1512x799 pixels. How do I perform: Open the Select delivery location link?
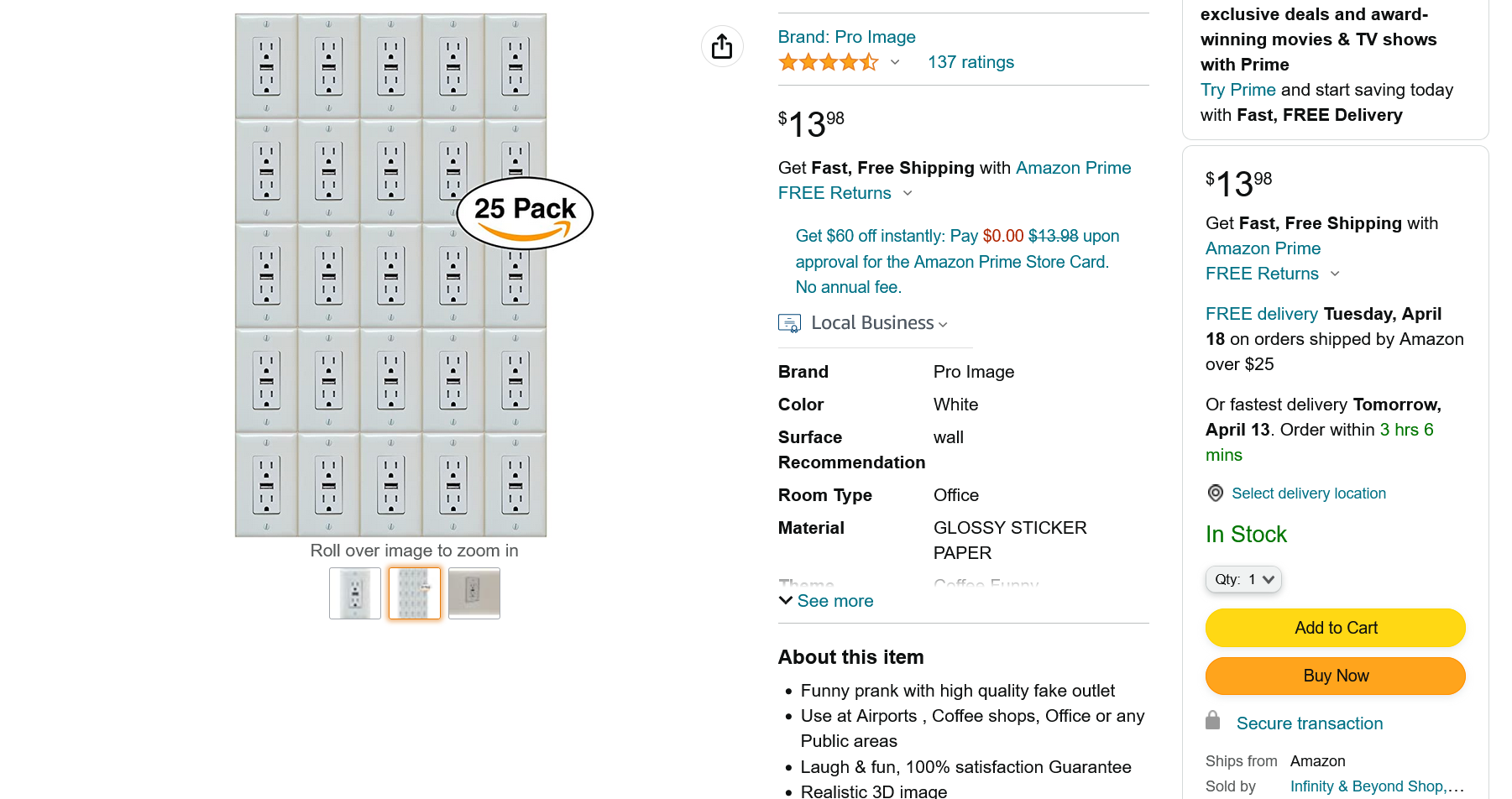(x=1308, y=493)
